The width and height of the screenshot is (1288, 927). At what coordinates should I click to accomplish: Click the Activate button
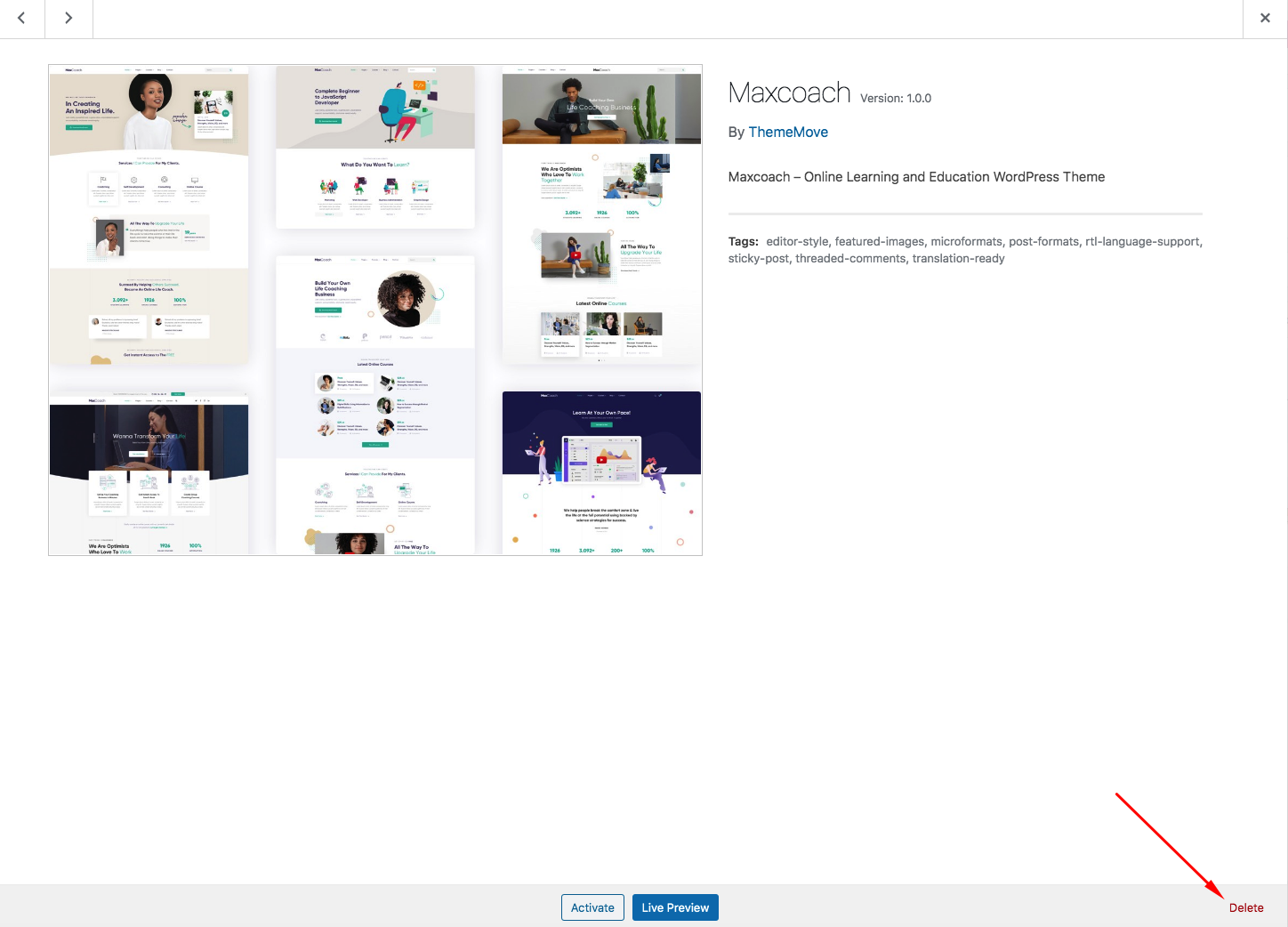pos(592,907)
